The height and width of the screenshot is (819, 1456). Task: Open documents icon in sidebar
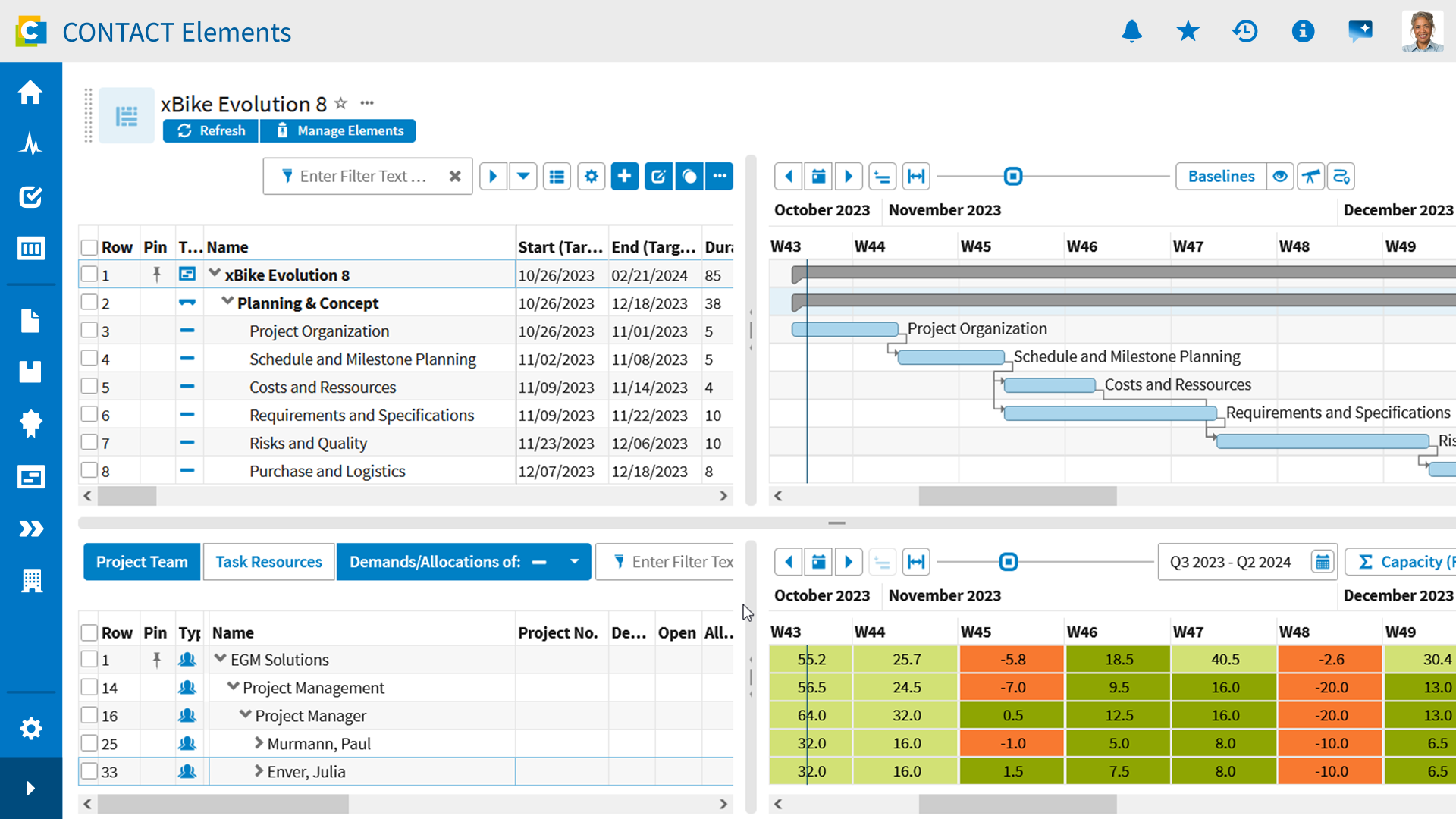coord(30,321)
